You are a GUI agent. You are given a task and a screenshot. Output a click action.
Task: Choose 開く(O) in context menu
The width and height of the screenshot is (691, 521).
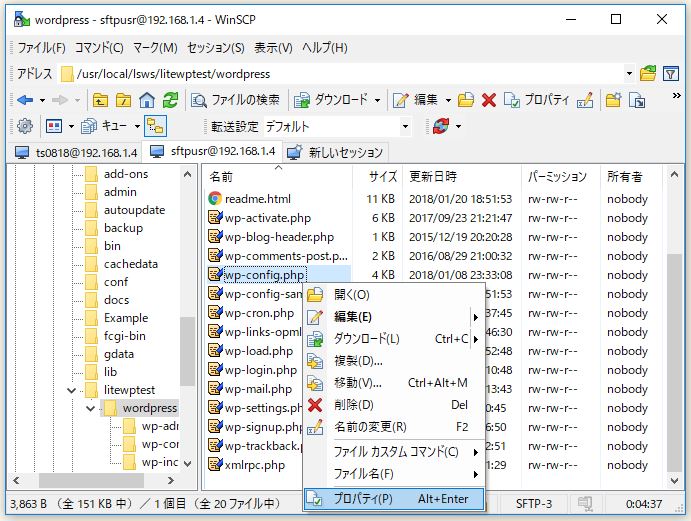coord(394,295)
